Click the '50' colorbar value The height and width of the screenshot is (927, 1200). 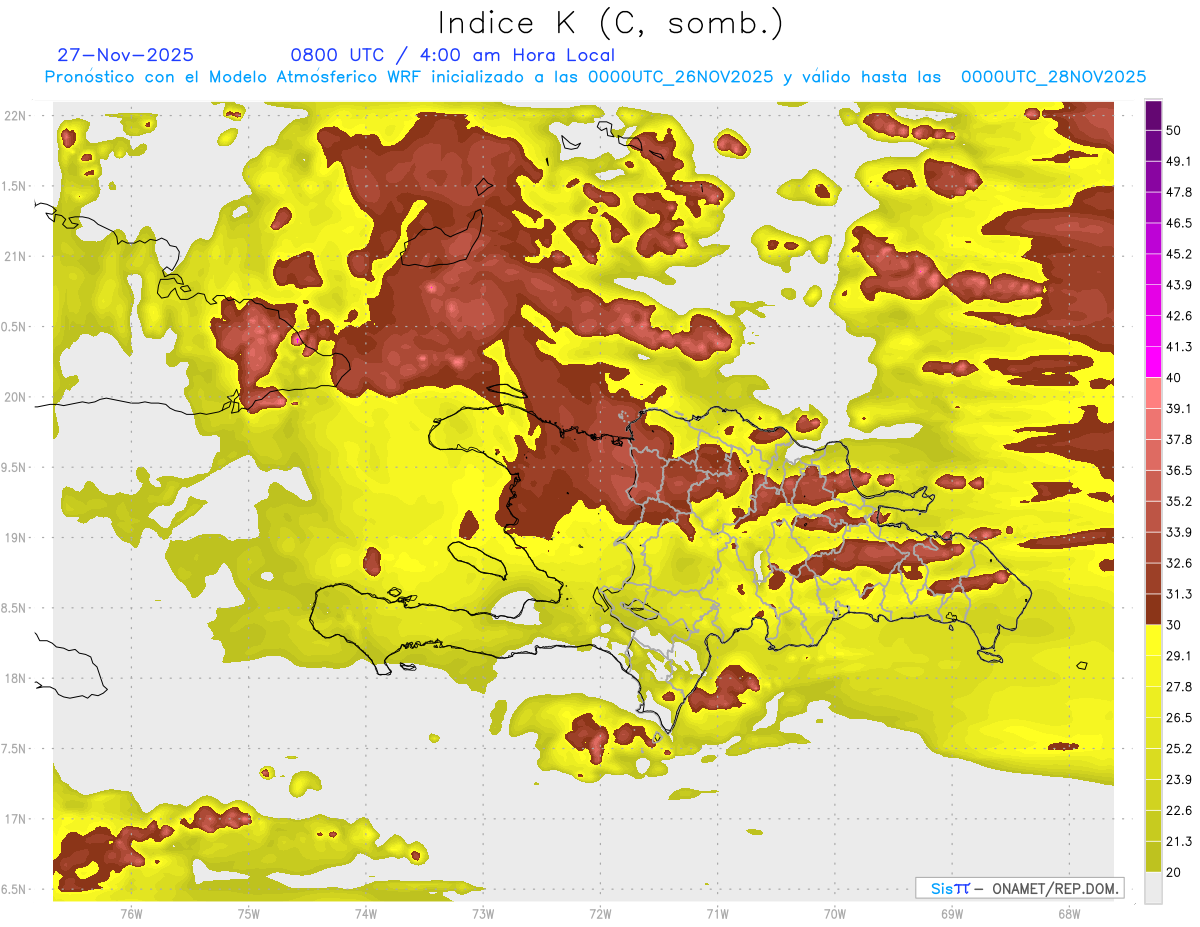point(1175,130)
